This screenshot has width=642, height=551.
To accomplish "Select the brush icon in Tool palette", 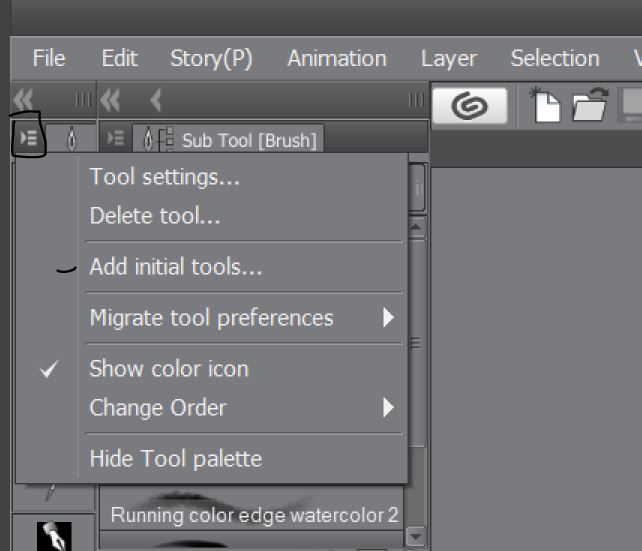I will [x=71, y=140].
